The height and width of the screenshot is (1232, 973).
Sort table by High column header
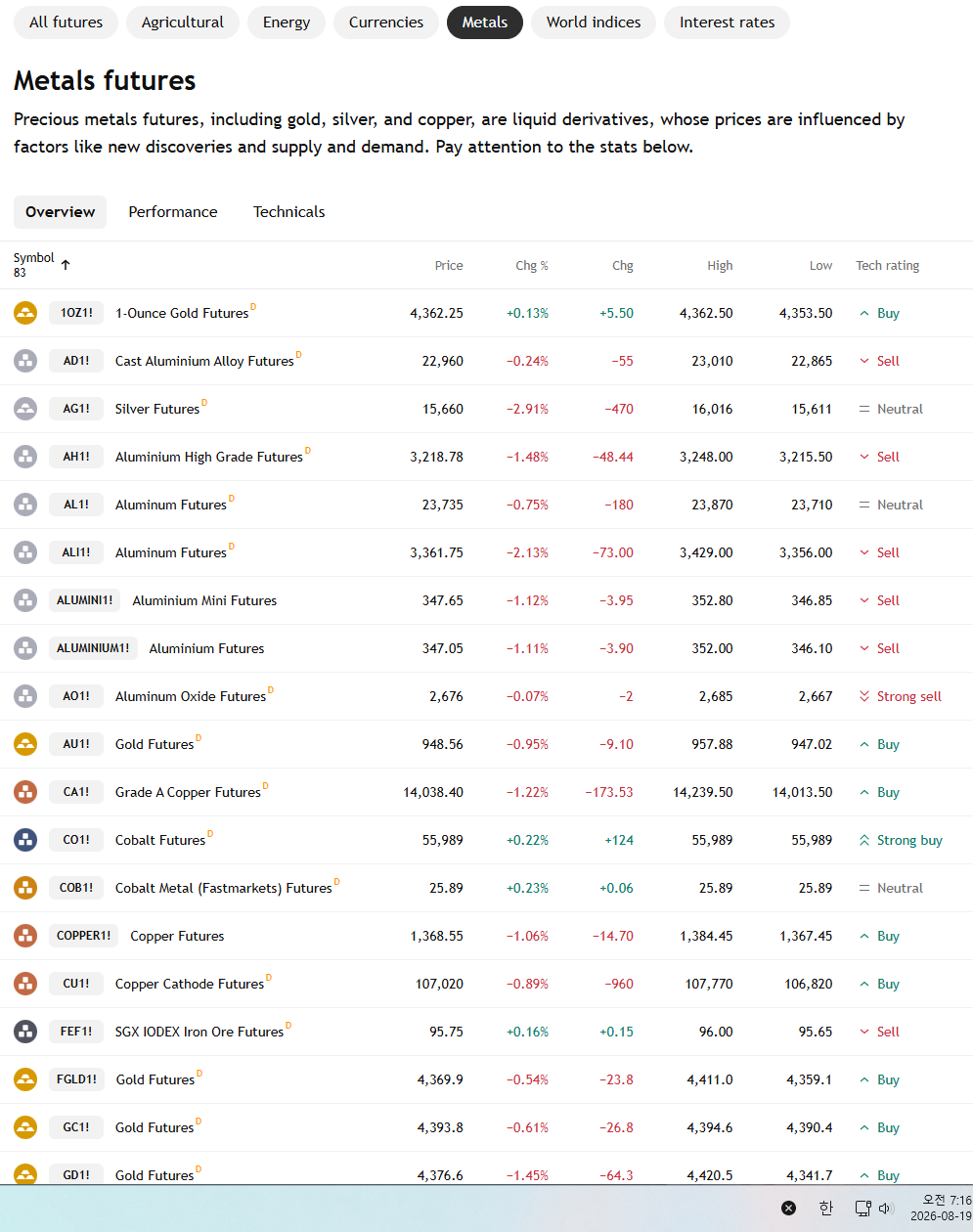[720, 266]
